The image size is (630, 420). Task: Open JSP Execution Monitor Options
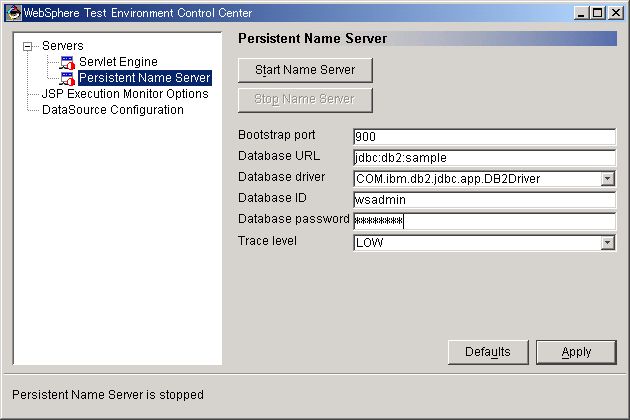tap(125, 94)
